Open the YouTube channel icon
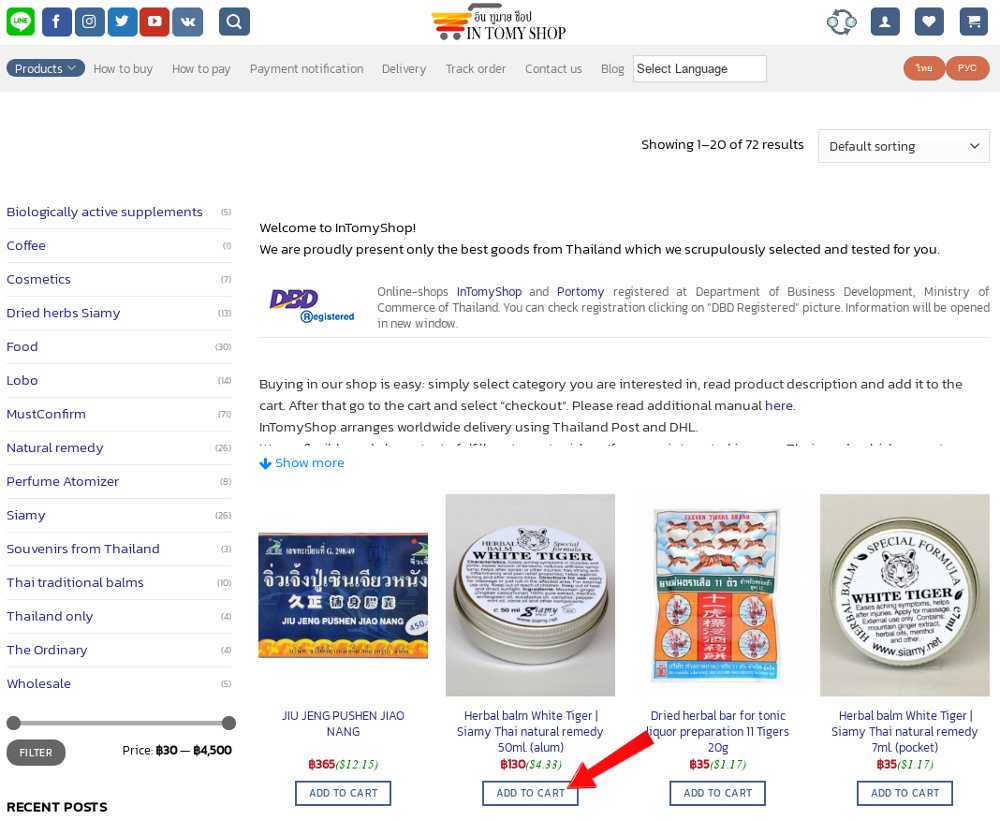 (154, 22)
